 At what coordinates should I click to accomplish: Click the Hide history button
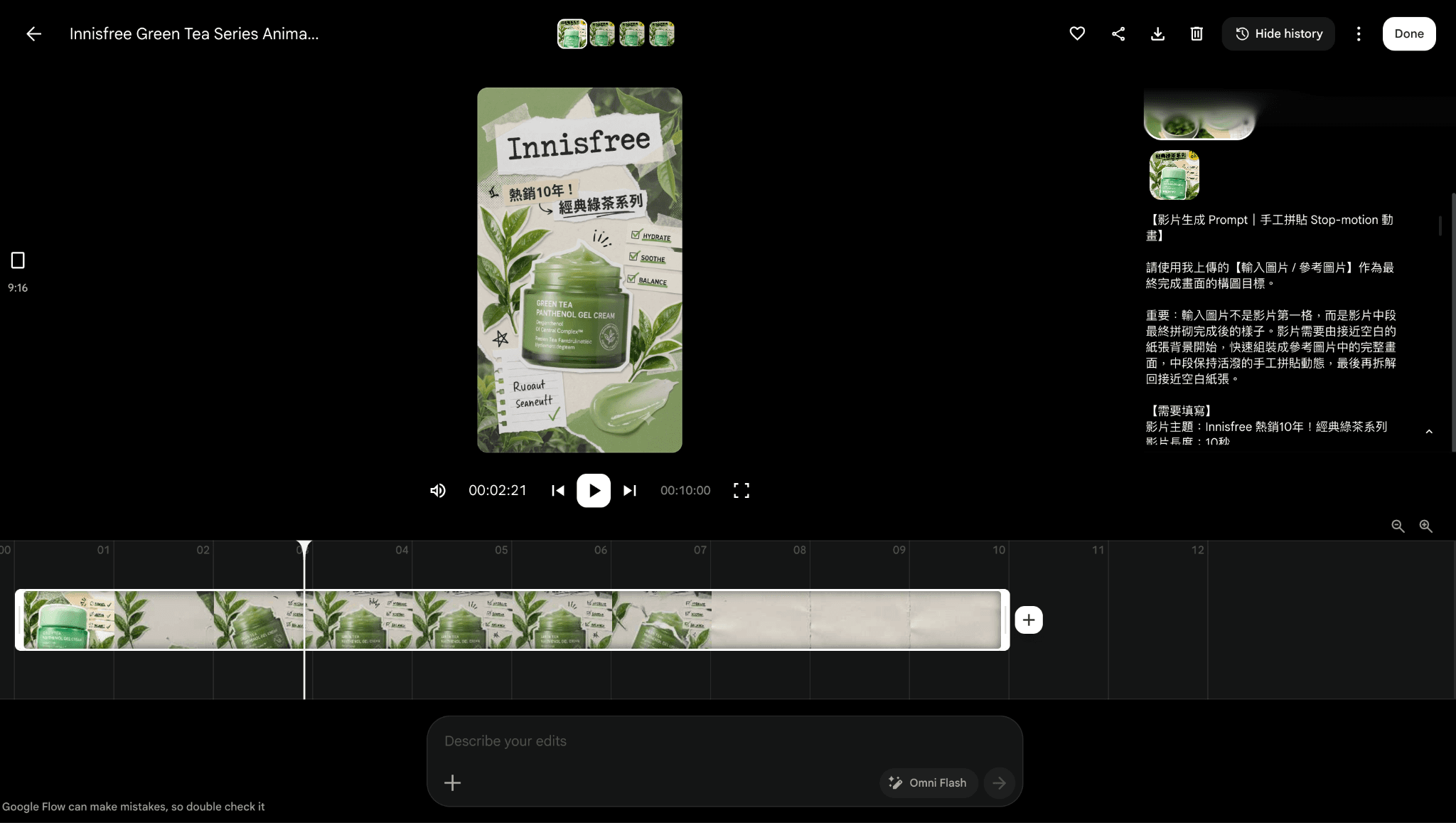[x=1278, y=33]
